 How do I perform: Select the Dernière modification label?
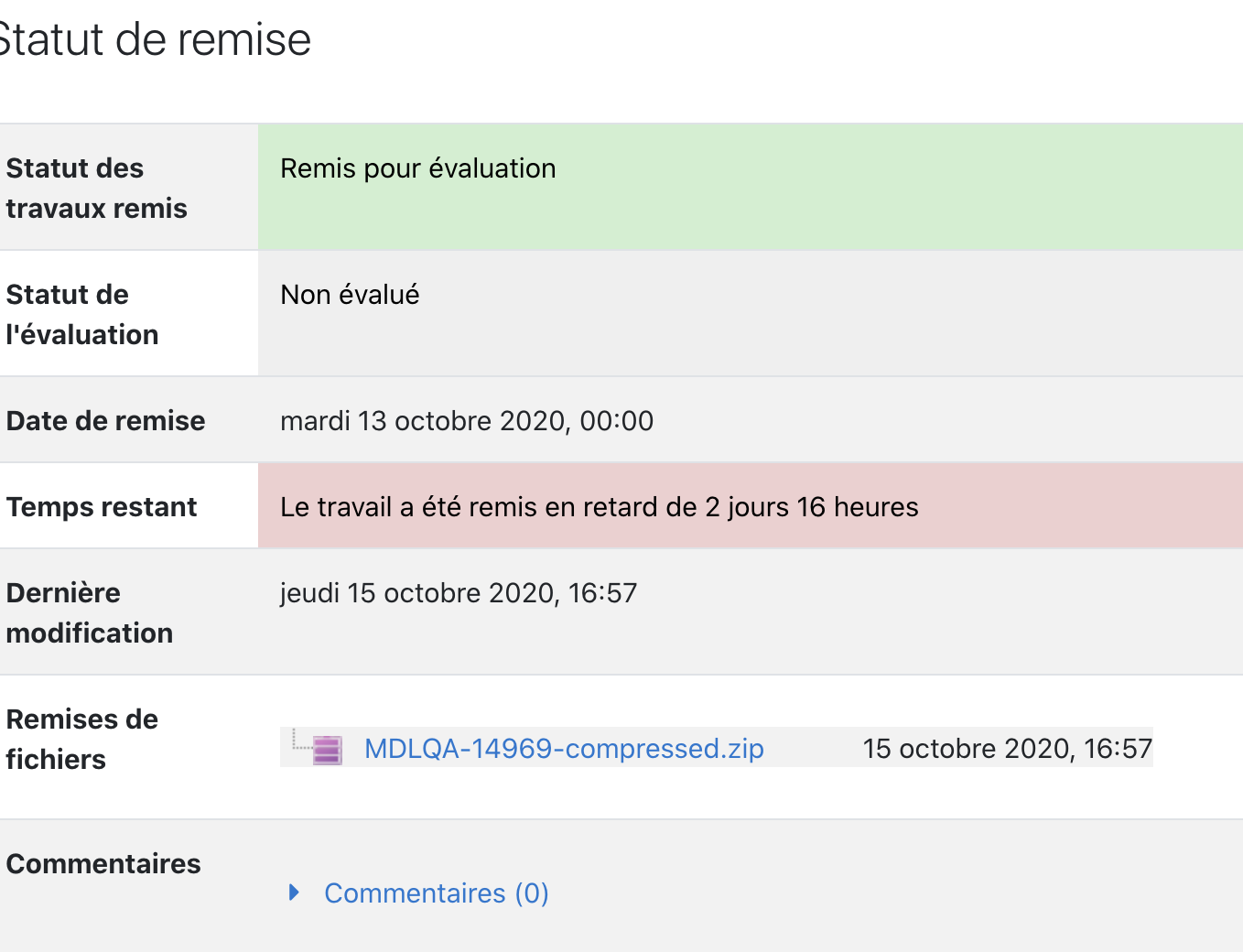90,613
